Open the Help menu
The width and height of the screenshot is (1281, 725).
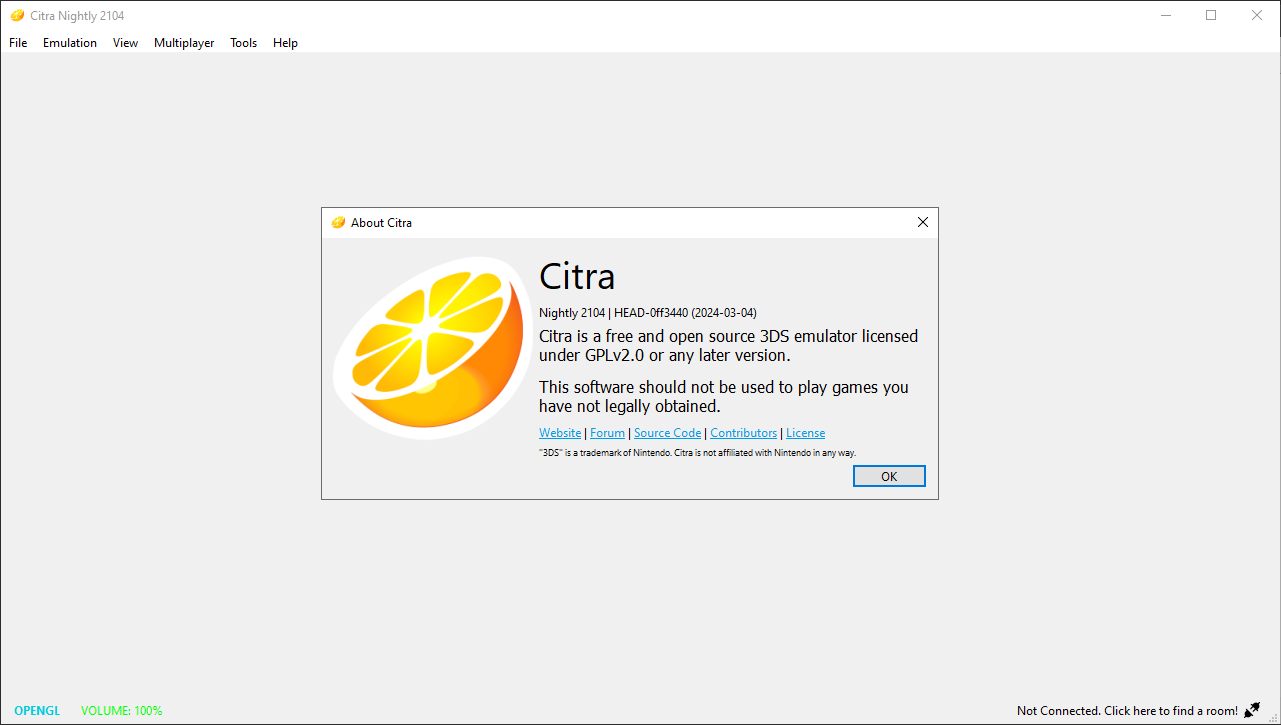pyautogui.click(x=285, y=43)
